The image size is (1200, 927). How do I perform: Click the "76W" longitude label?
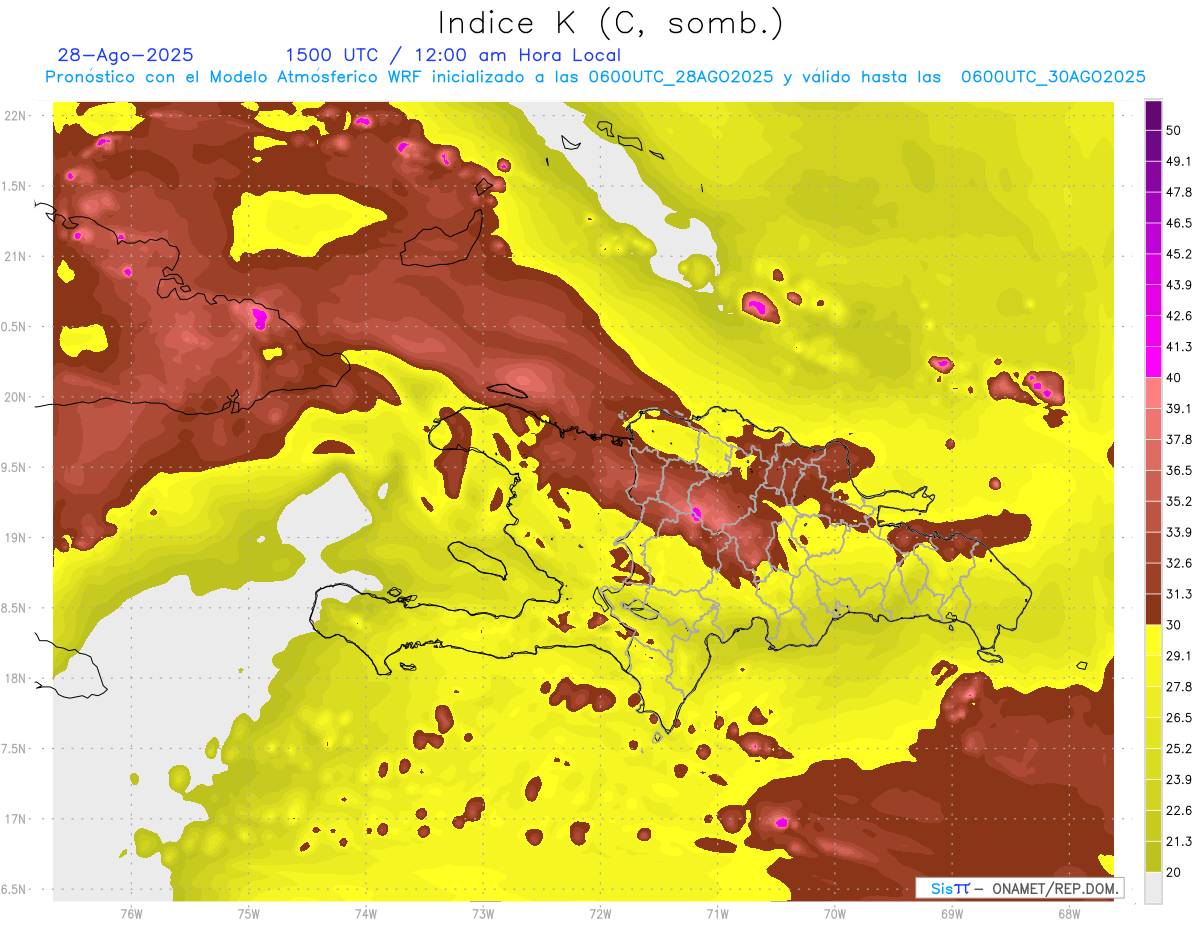tap(131, 913)
